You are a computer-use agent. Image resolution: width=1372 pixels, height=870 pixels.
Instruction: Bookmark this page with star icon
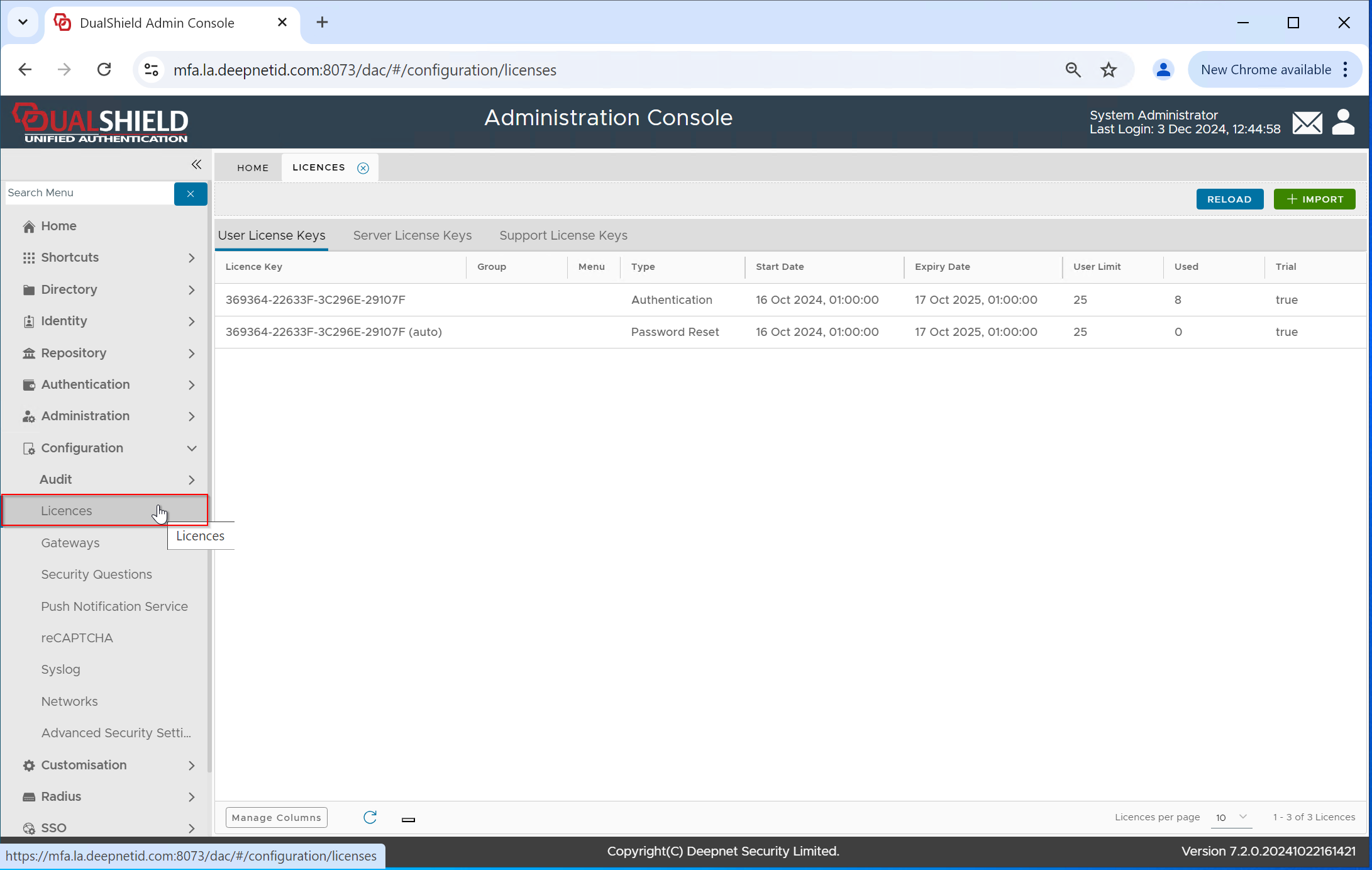(1109, 70)
